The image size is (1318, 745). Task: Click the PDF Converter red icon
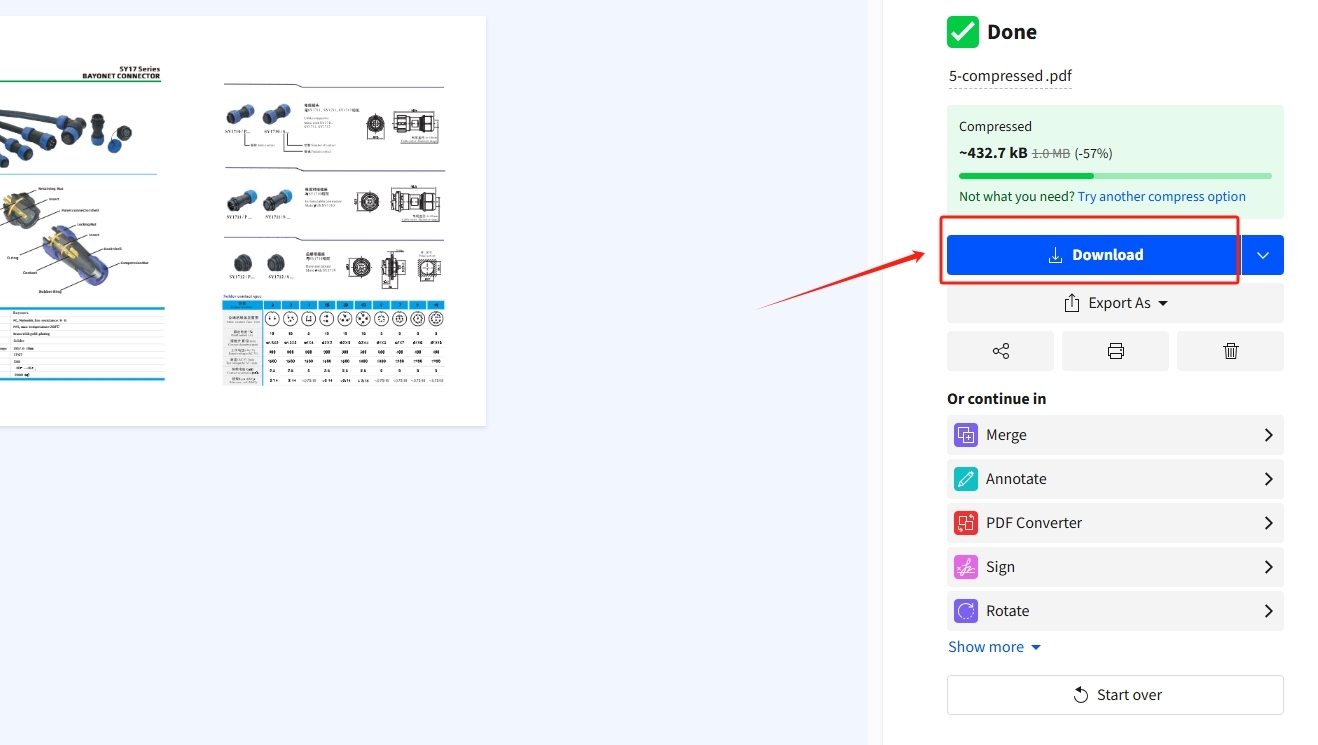click(965, 523)
